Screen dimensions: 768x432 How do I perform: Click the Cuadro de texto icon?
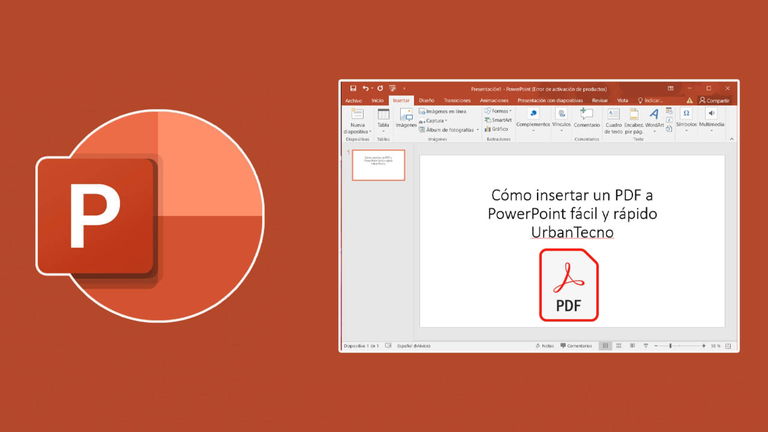(x=613, y=115)
